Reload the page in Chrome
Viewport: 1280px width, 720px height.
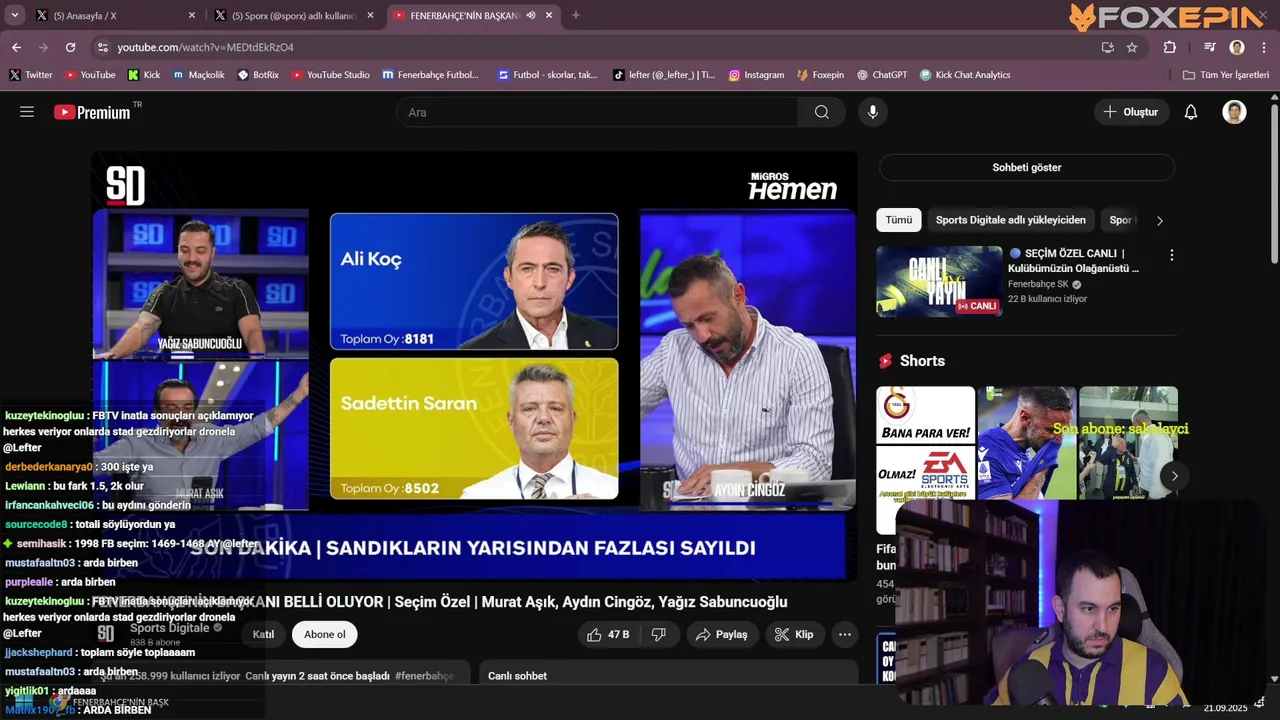tap(70, 47)
